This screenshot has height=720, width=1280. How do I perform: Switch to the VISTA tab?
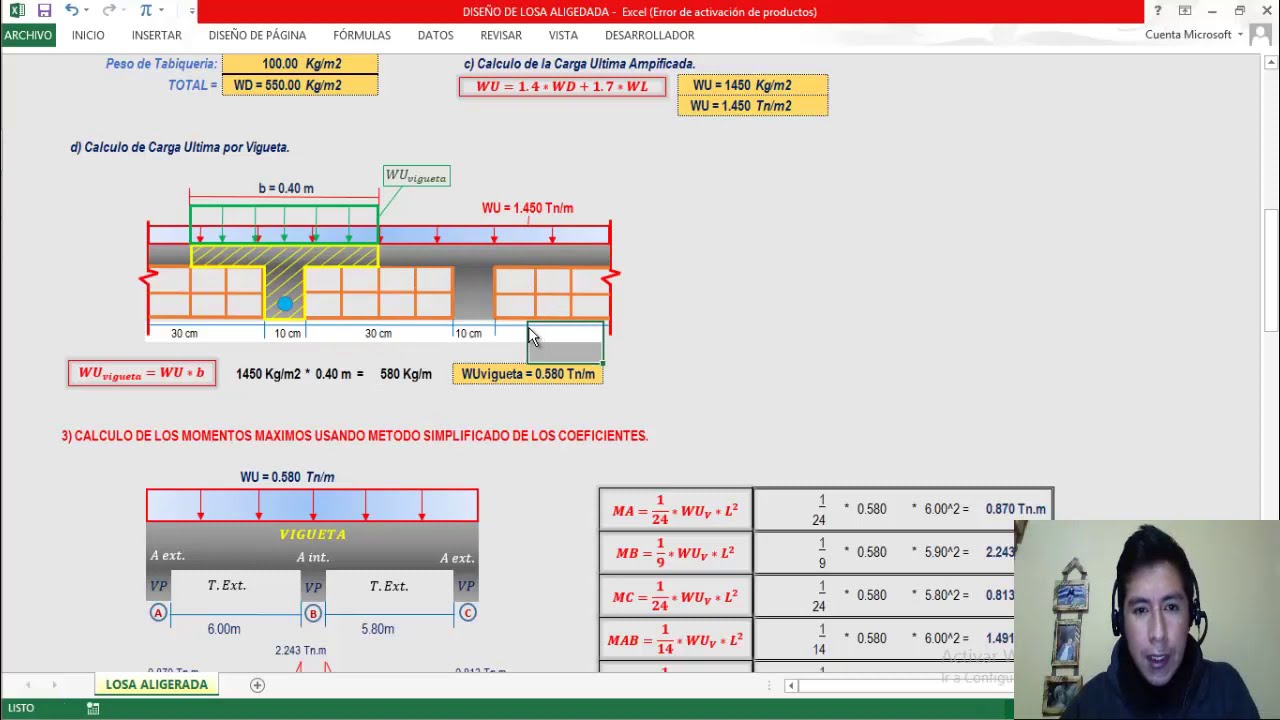pyautogui.click(x=563, y=35)
